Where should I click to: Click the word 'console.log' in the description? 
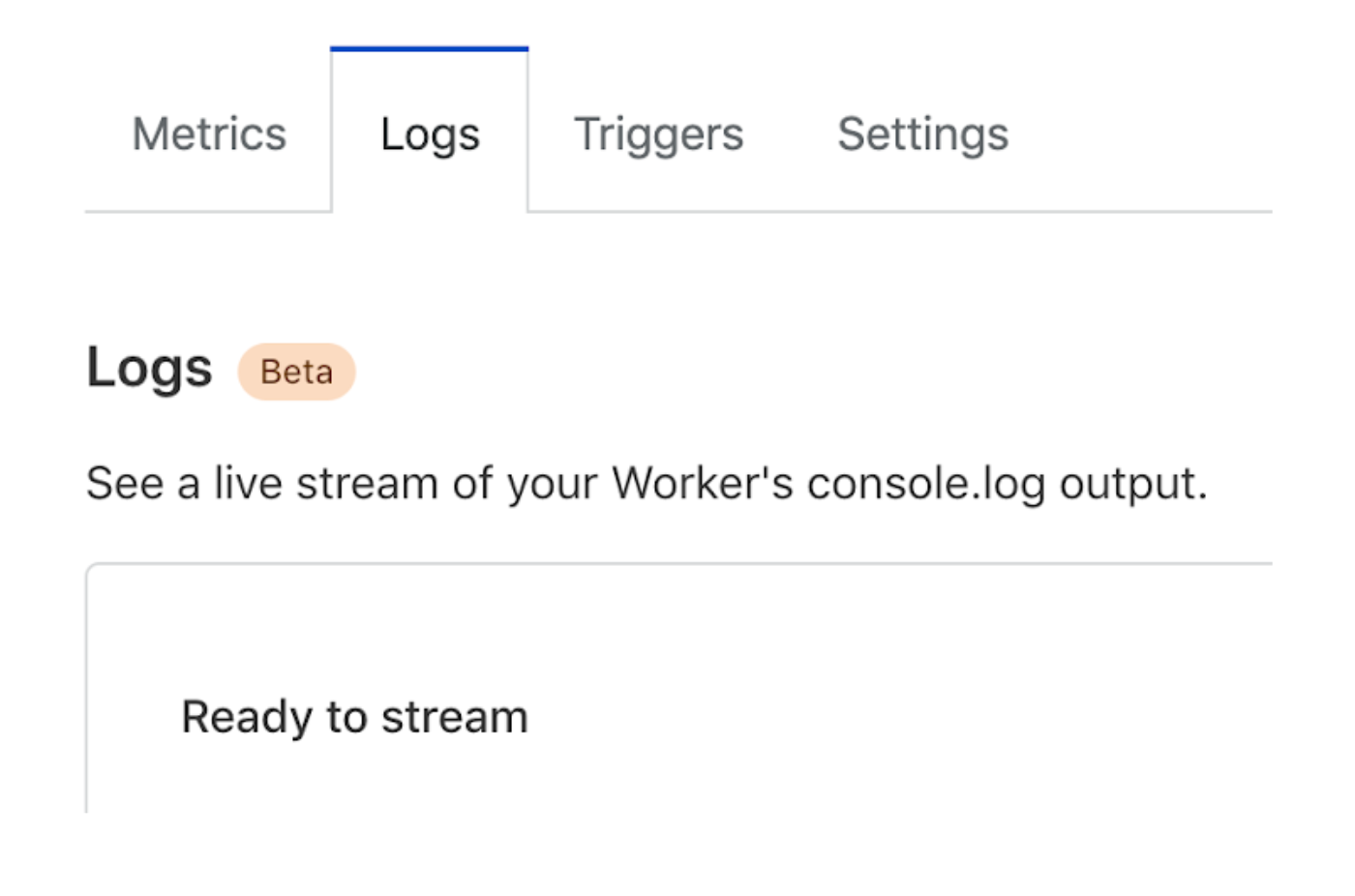pos(925,483)
